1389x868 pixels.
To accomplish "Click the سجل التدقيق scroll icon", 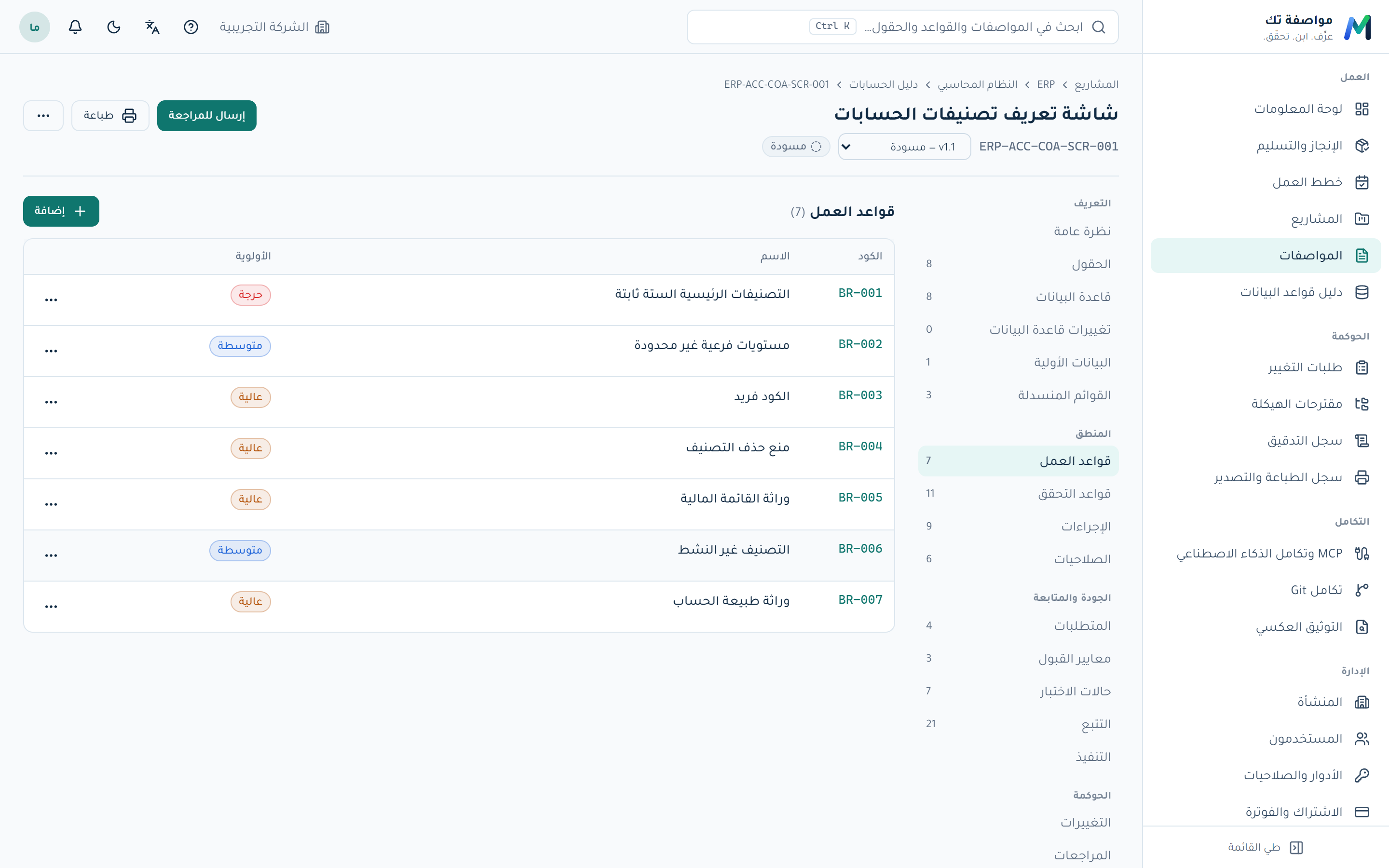I will click(x=1362, y=441).
